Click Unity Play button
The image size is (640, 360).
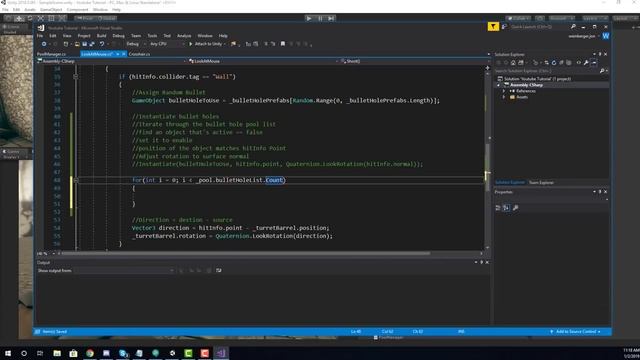point(309,18)
